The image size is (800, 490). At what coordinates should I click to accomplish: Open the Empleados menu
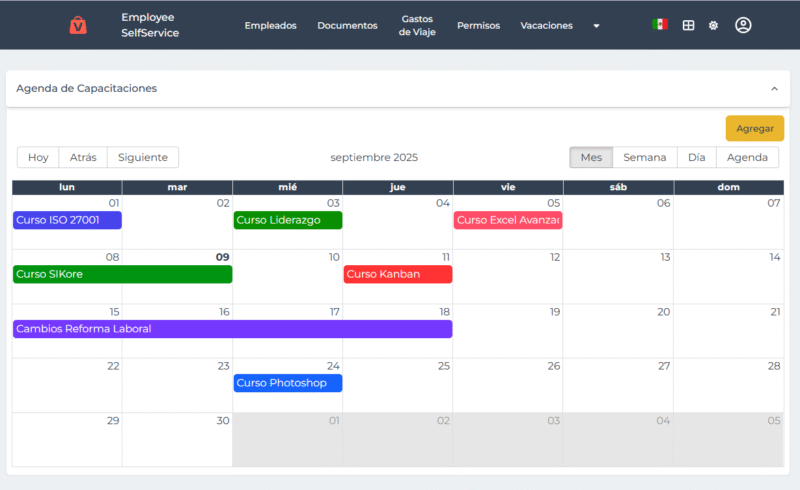click(x=270, y=26)
